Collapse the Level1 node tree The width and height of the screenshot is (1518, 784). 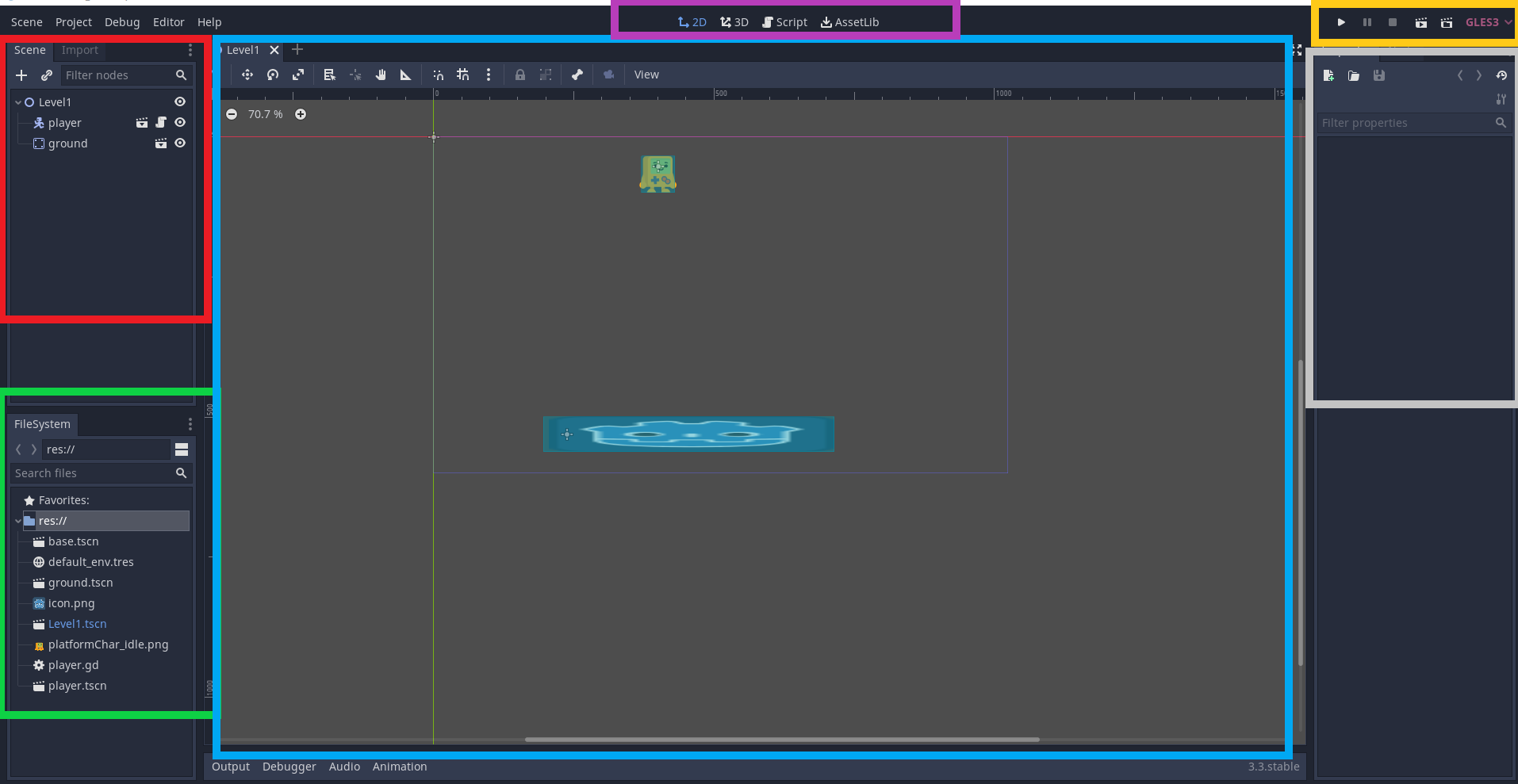[x=18, y=102]
